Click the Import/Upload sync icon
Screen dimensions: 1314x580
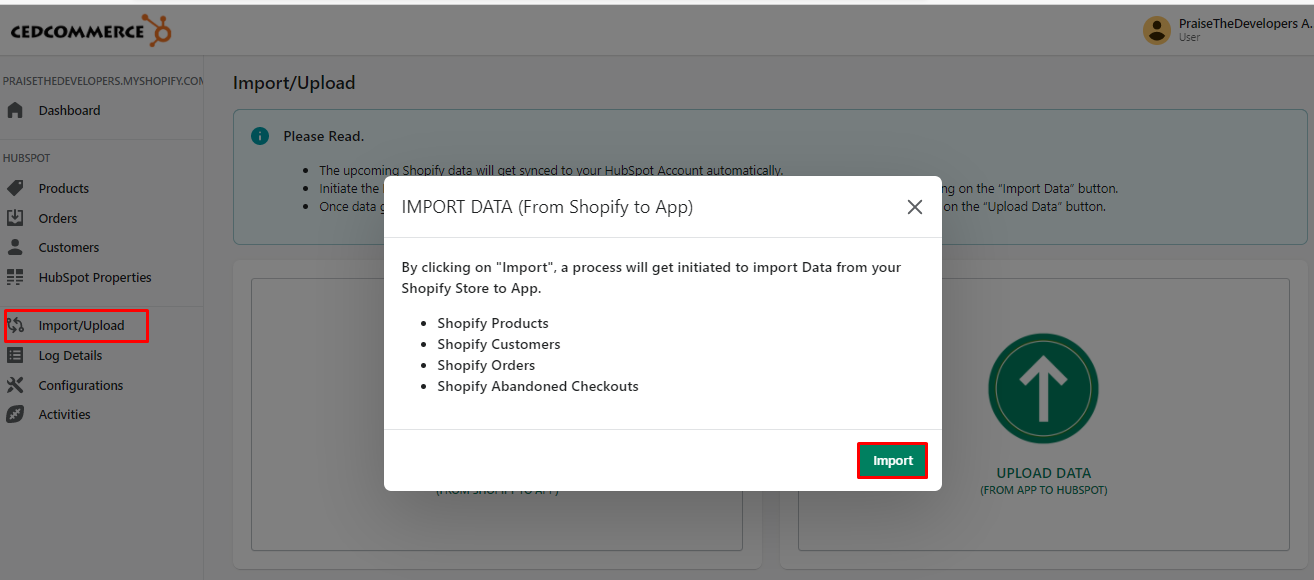pyautogui.click(x=16, y=325)
